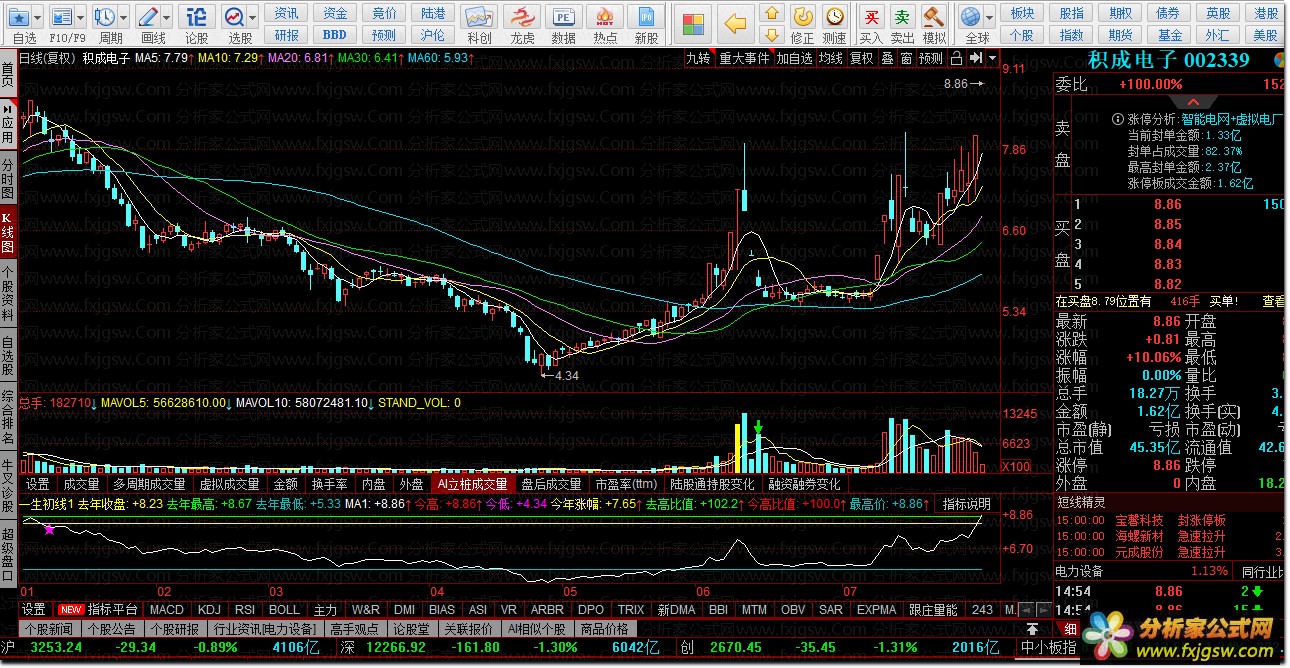Expand the 画线 dropdown arrow
The width and height of the screenshot is (1290, 668).
tap(167, 18)
